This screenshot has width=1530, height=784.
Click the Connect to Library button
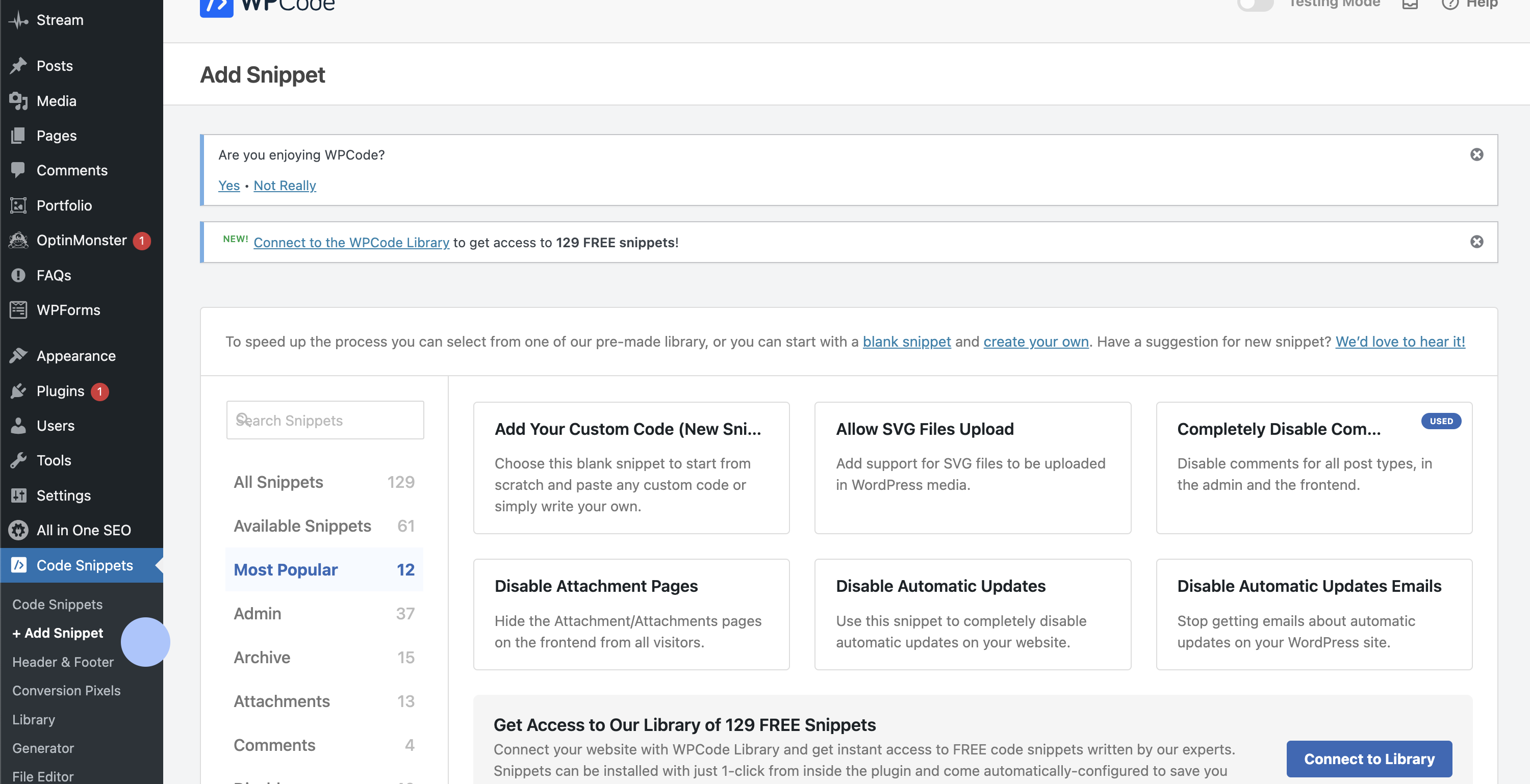tap(1369, 759)
